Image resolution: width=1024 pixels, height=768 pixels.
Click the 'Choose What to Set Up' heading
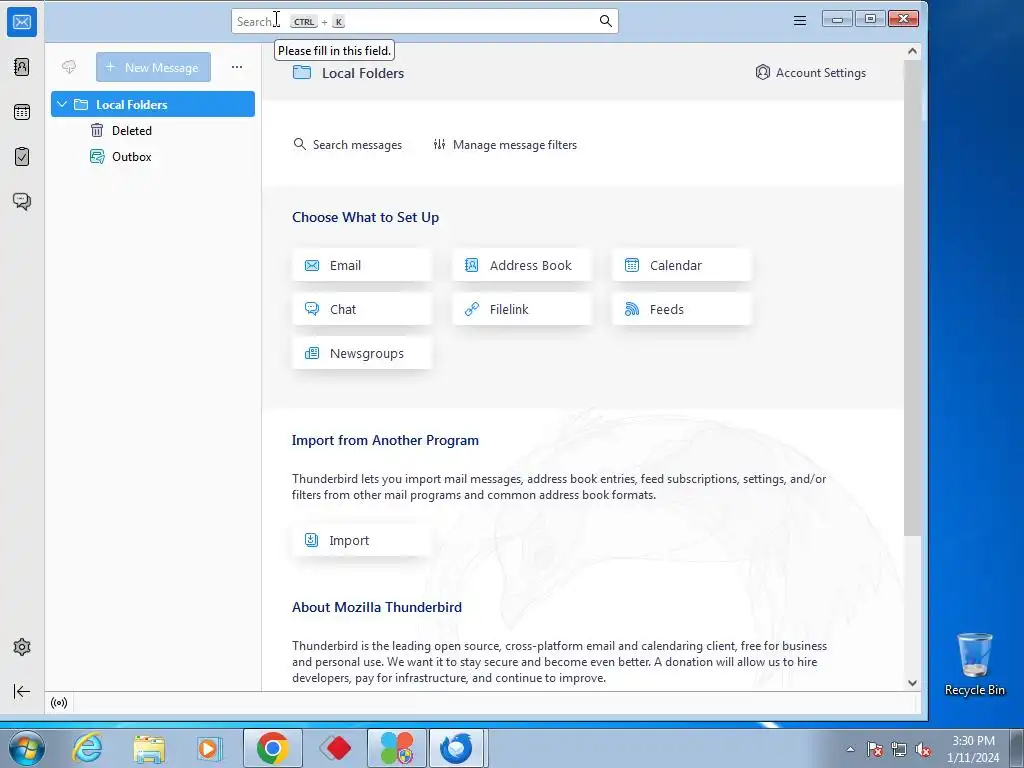[366, 217]
